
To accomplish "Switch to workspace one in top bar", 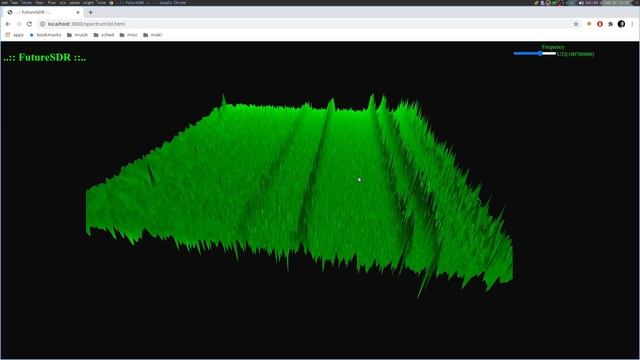I will pyautogui.click(x=5, y=2).
